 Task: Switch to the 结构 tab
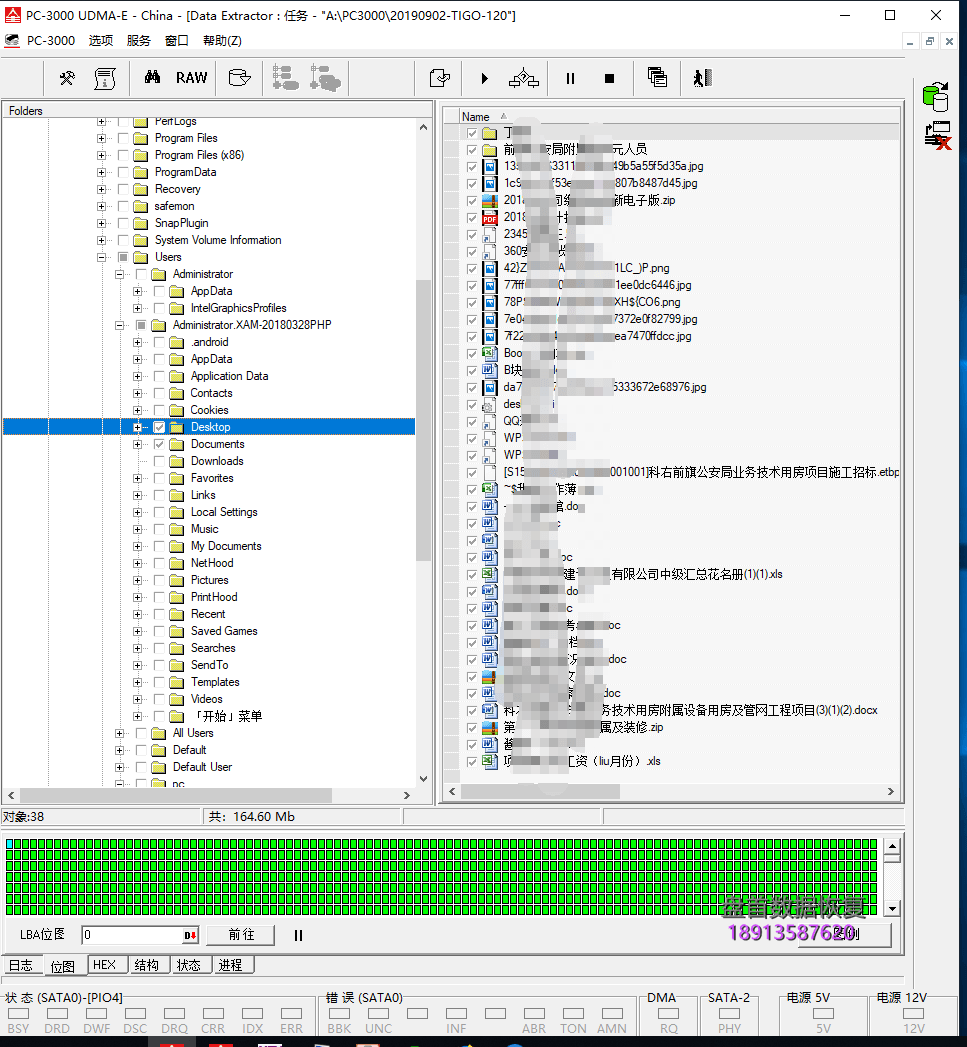pos(147,965)
